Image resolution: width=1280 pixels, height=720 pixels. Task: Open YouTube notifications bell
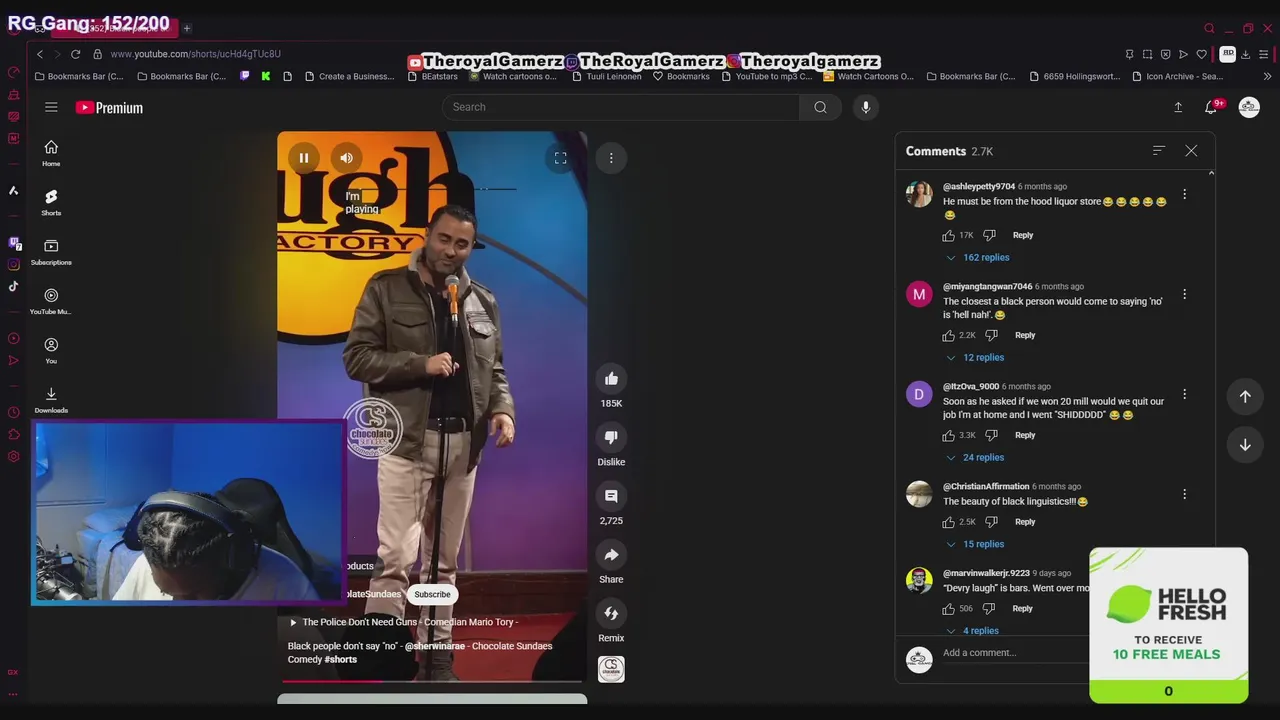coord(1210,107)
